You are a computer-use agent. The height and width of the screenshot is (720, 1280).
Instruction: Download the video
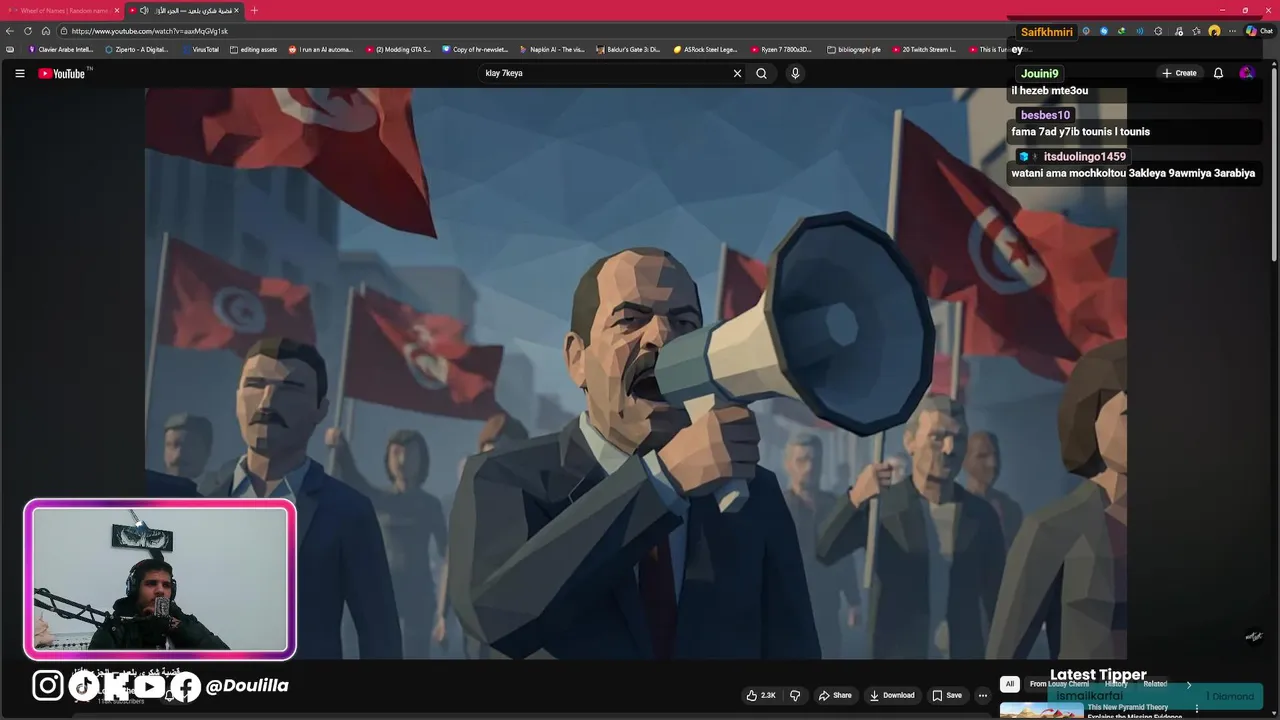[x=892, y=695]
